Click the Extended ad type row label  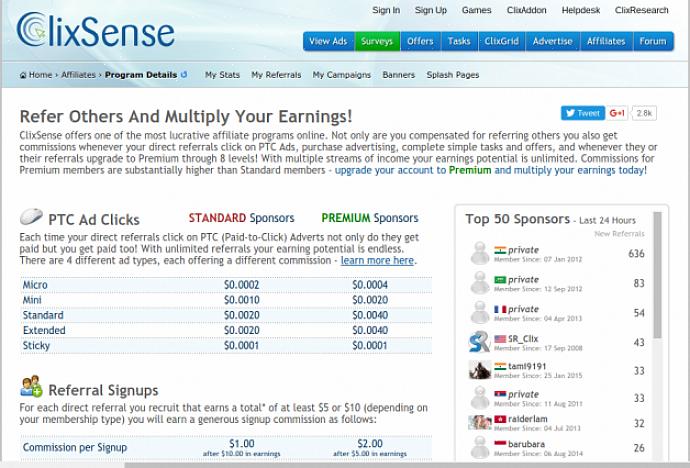click(x=44, y=330)
